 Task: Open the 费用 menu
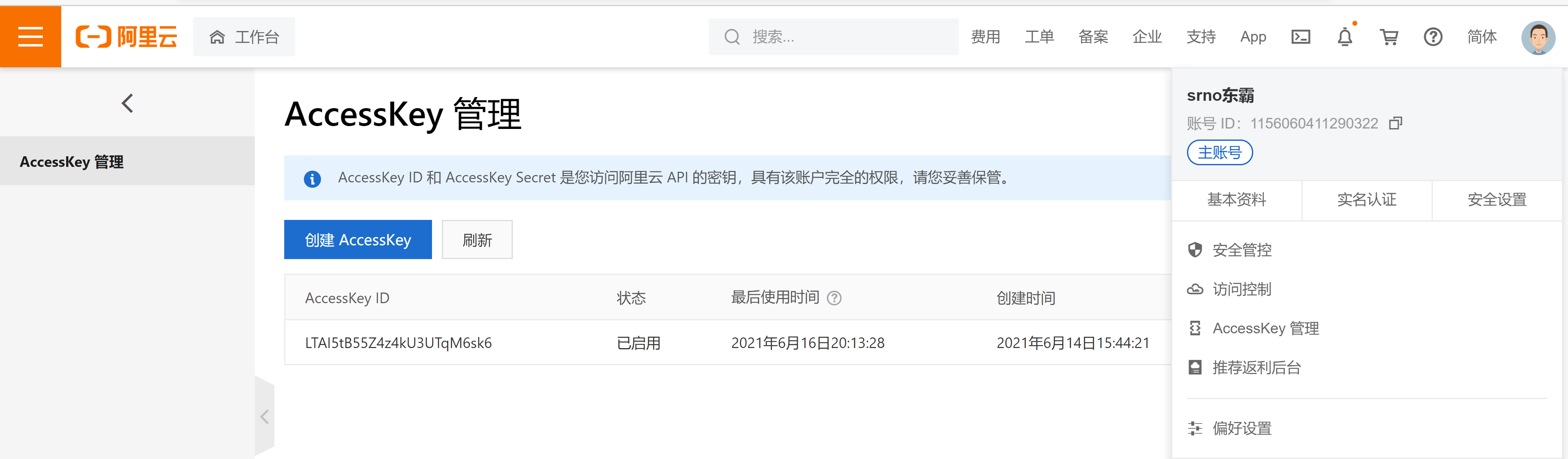click(x=985, y=37)
